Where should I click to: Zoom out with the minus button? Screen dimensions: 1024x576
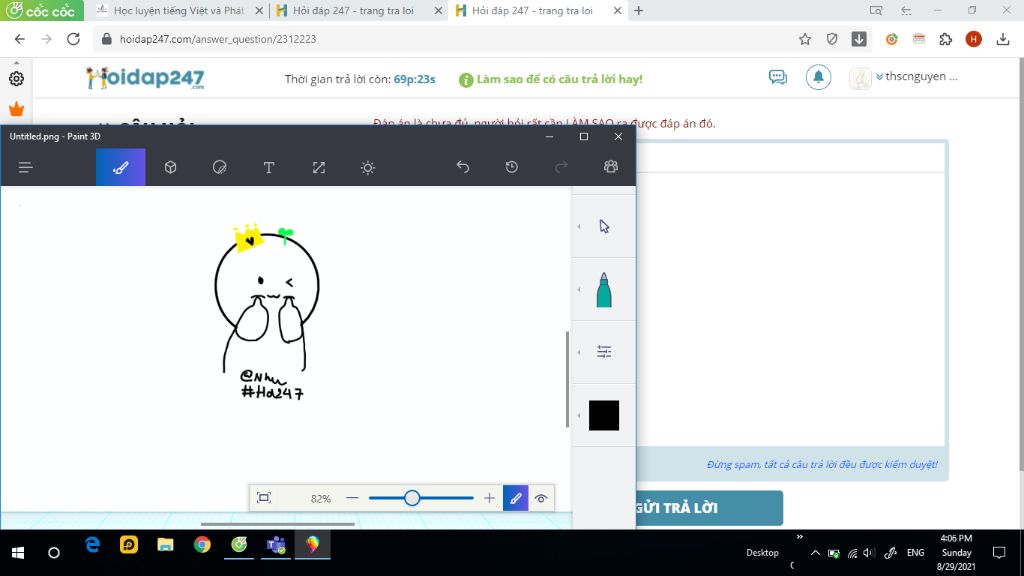tap(352, 498)
